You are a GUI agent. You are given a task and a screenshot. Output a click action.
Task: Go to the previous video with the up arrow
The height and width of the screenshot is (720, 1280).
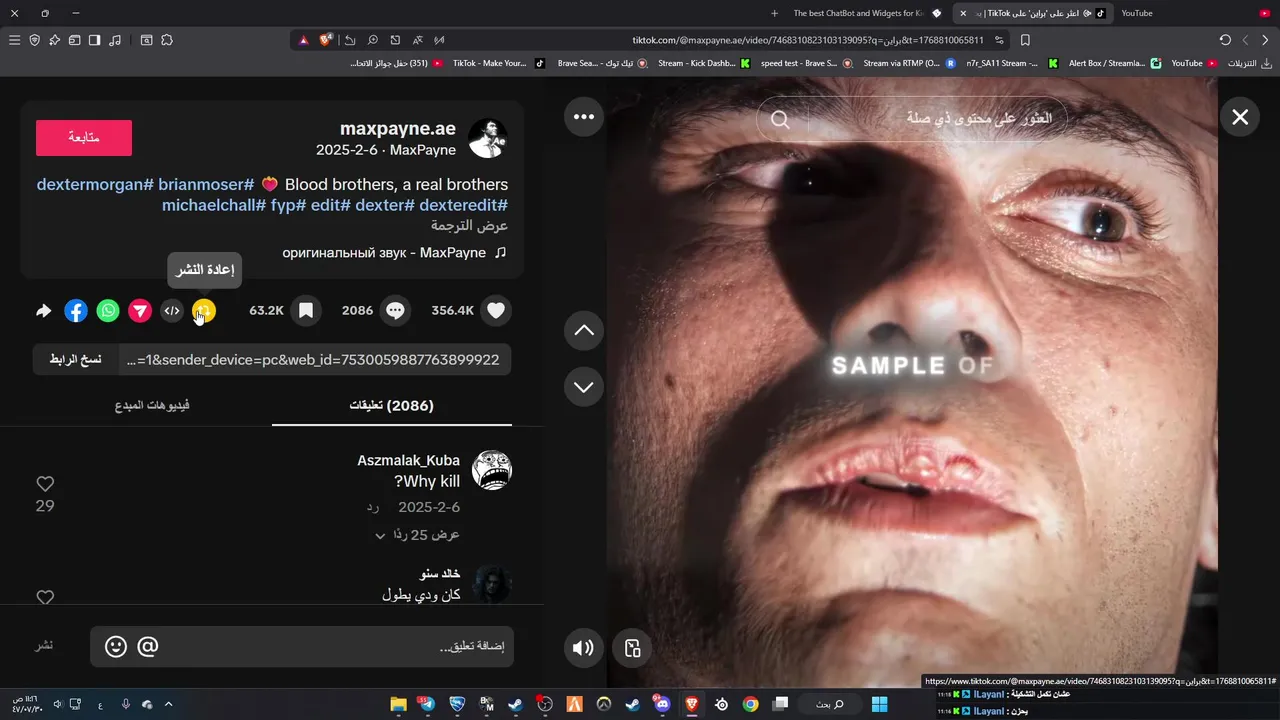[584, 330]
